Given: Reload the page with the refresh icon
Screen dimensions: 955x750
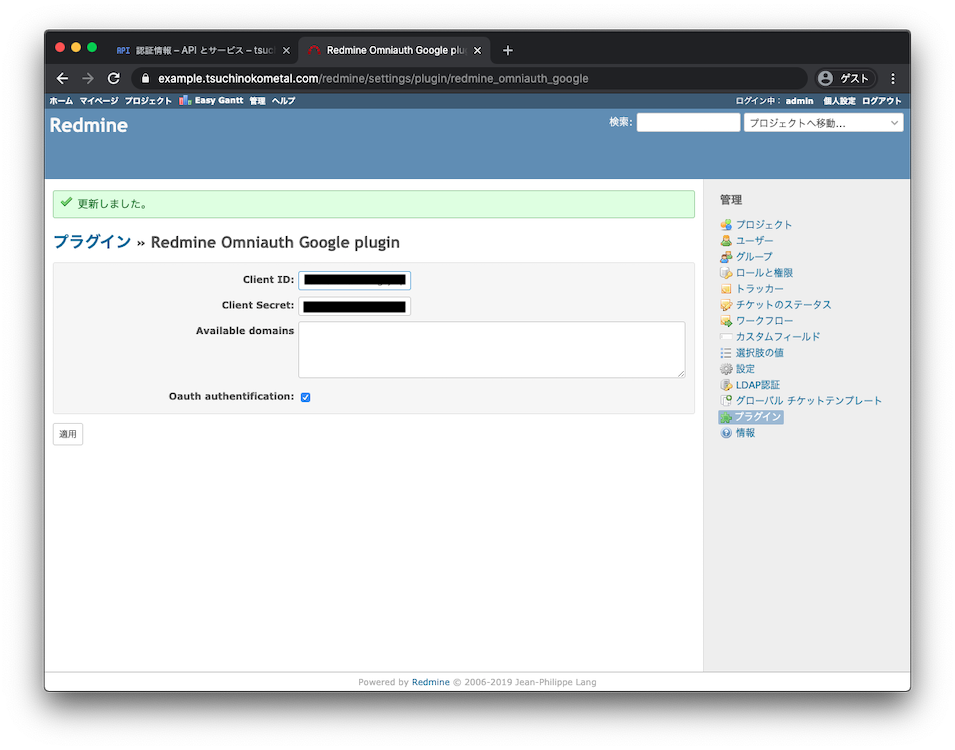Looking at the screenshot, I should tap(114, 79).
